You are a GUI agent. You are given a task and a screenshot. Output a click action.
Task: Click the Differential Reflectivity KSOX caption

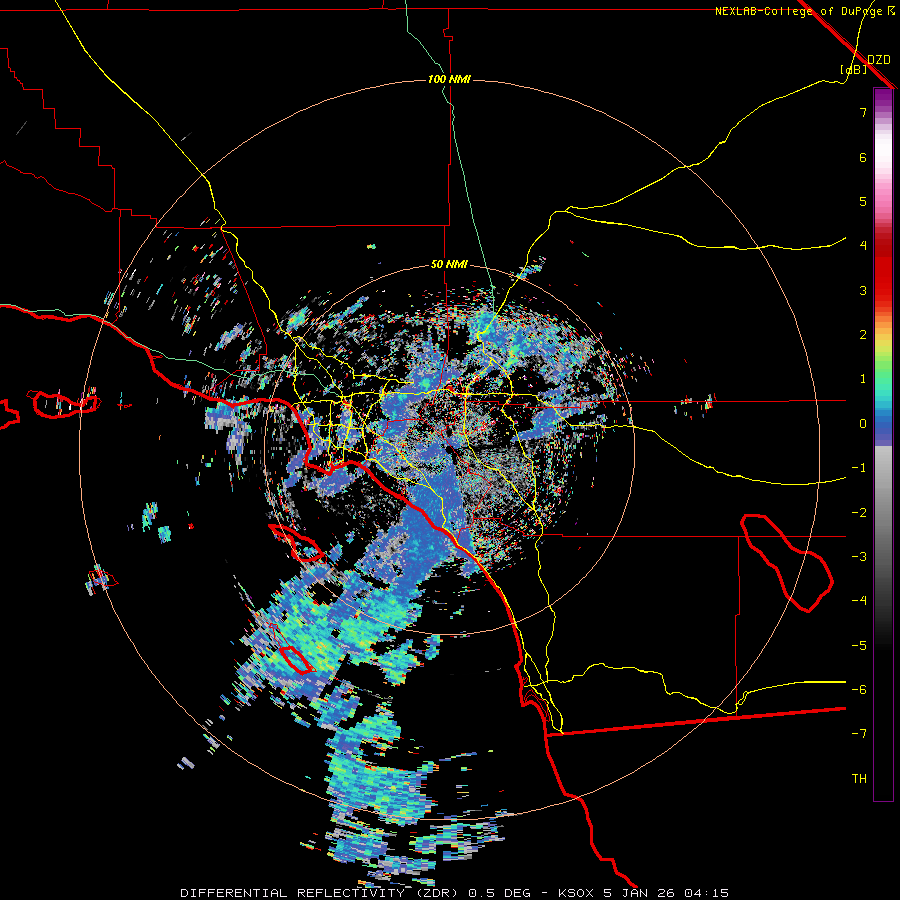click(455, 893)
